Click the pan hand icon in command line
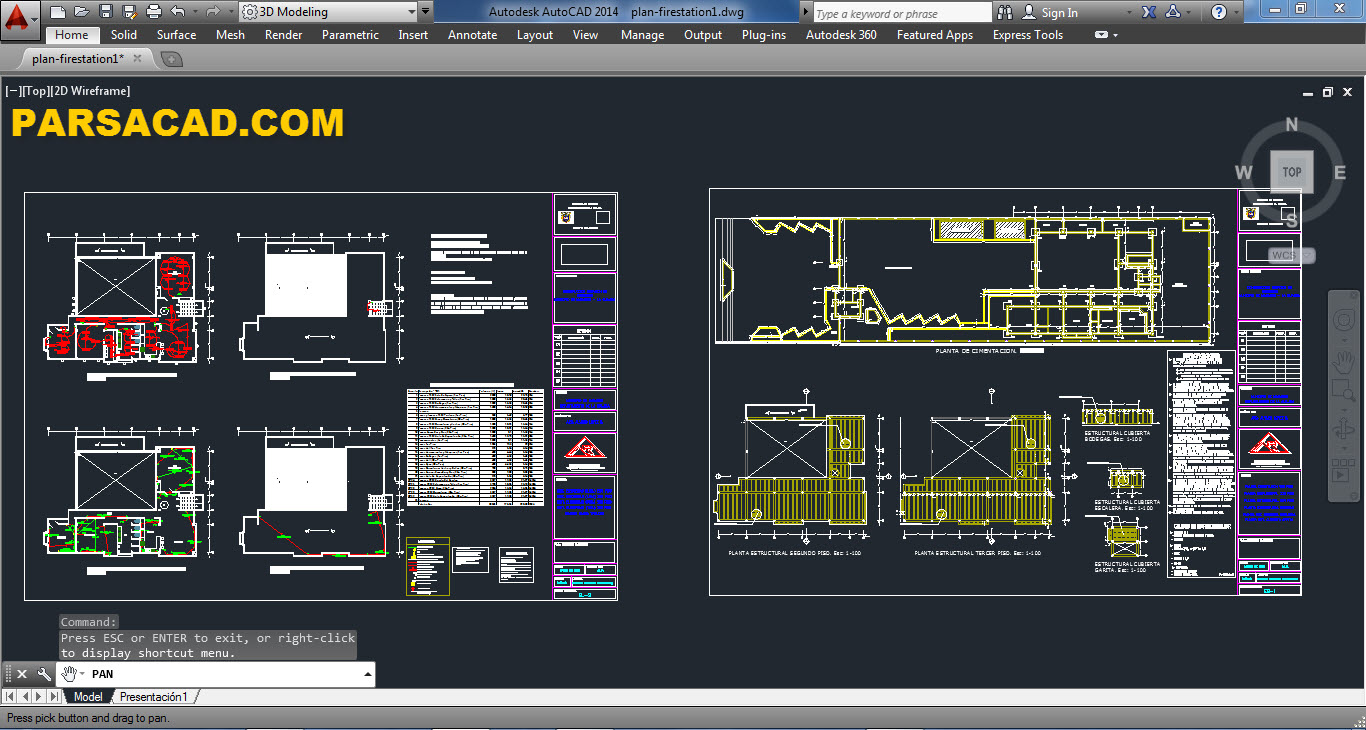Image resolution: width=1366 pixels, height=730 pixels. [x=69, y=674]
